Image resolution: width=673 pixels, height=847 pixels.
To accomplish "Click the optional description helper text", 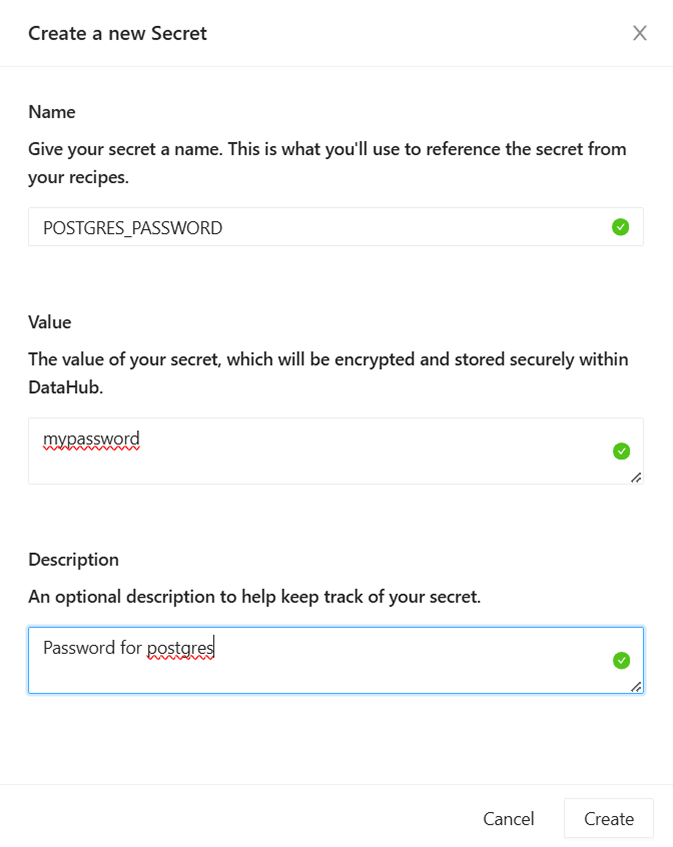I will coord(254,597).
